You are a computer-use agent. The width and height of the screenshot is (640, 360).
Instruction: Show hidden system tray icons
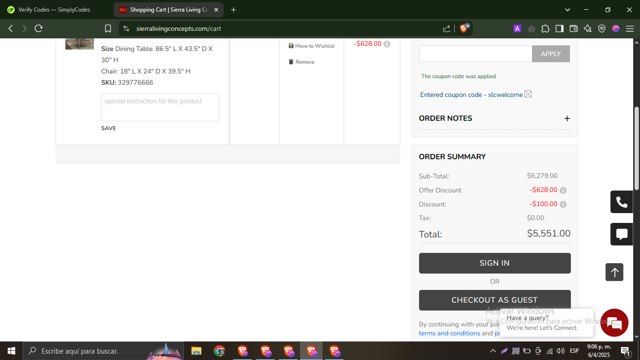pyautogui.click(x=493, y=351)
